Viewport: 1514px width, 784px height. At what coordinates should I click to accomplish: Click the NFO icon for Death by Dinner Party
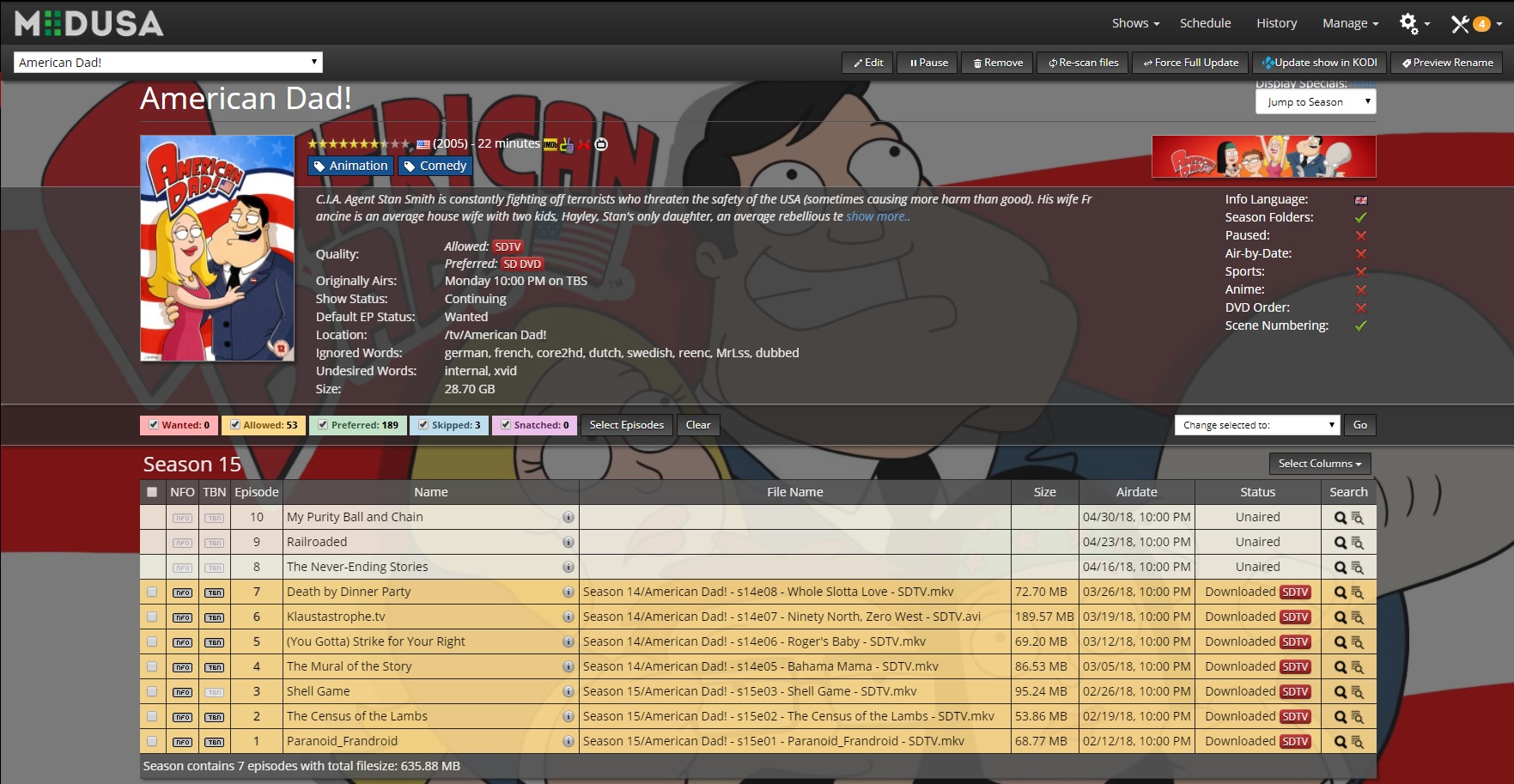coord(182,592)
